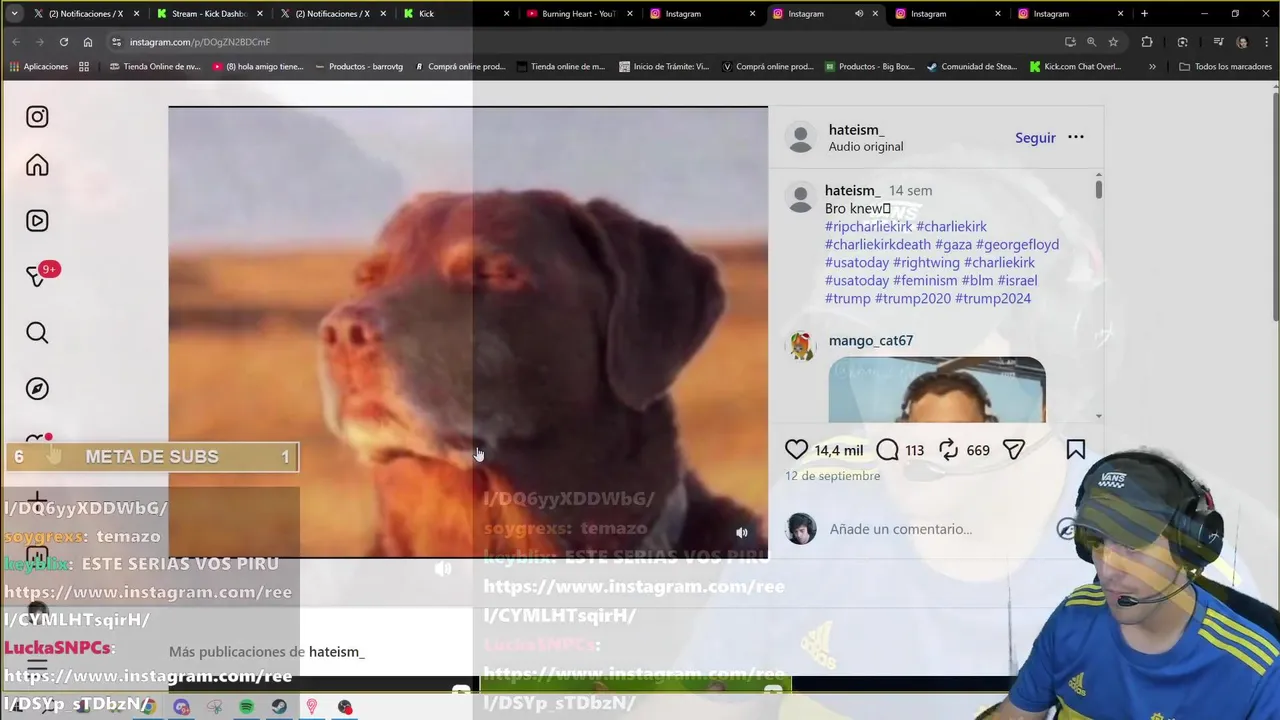This screenshot has height=720, width=1280.
Task: Open Productos - Big Box bookmark
Action: 869,67
